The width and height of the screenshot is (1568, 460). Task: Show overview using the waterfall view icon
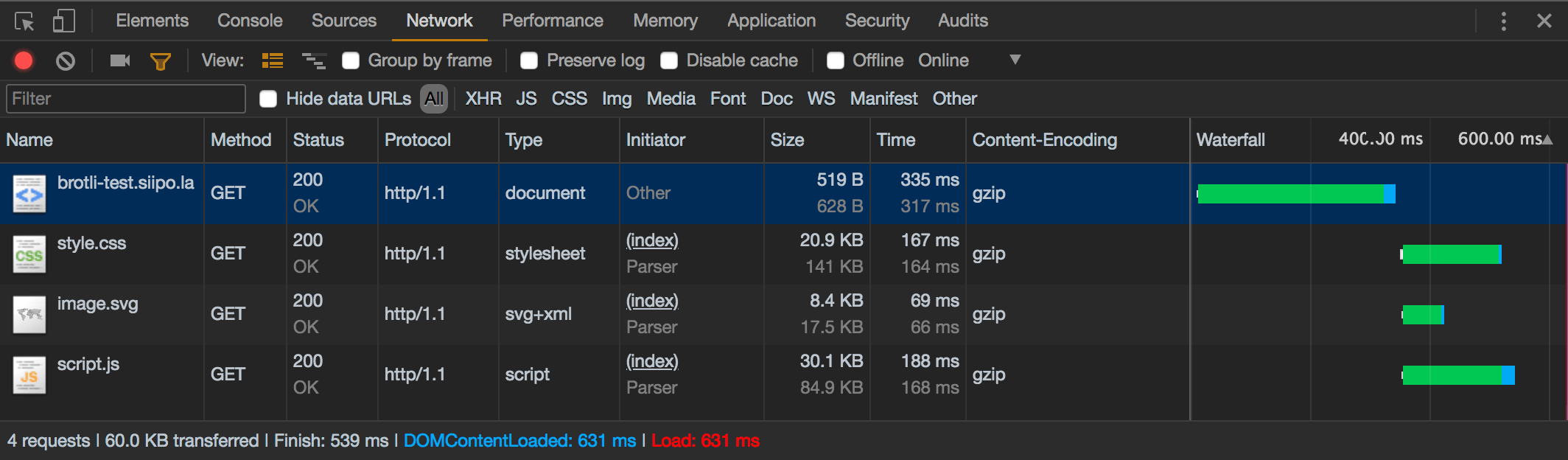coord(314,60)
